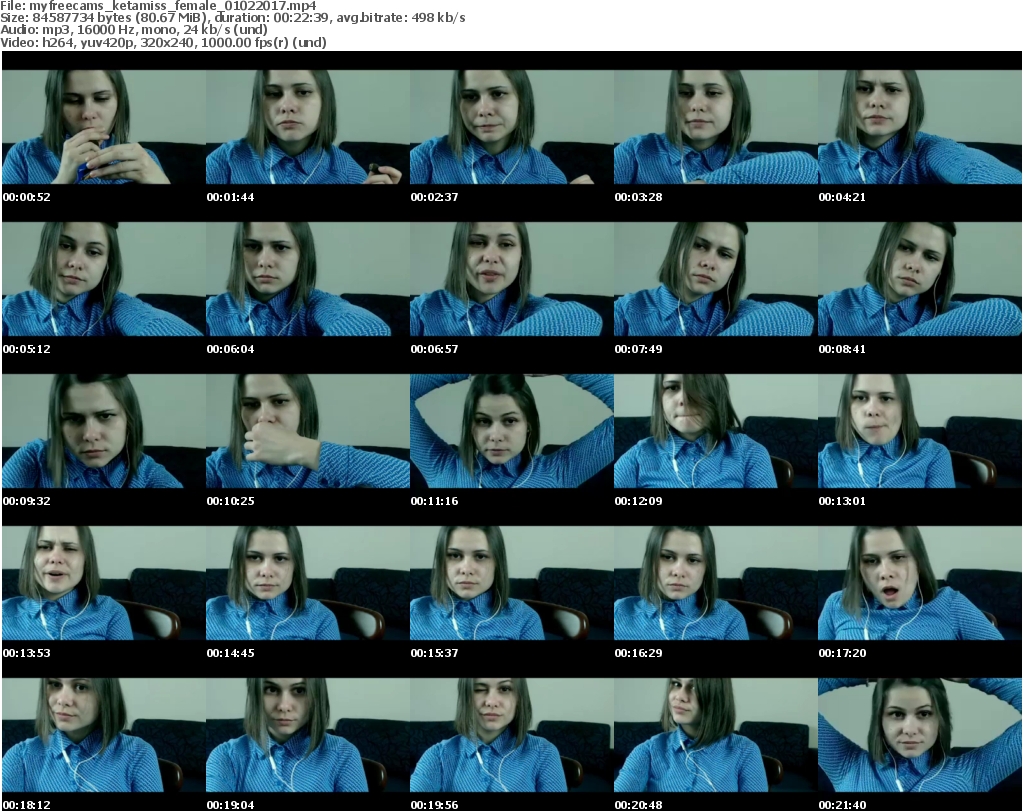This screenshot has width=1024, height=811.
Task: Click the 00:17:20 timestamp label
Action: pos(842,653)
